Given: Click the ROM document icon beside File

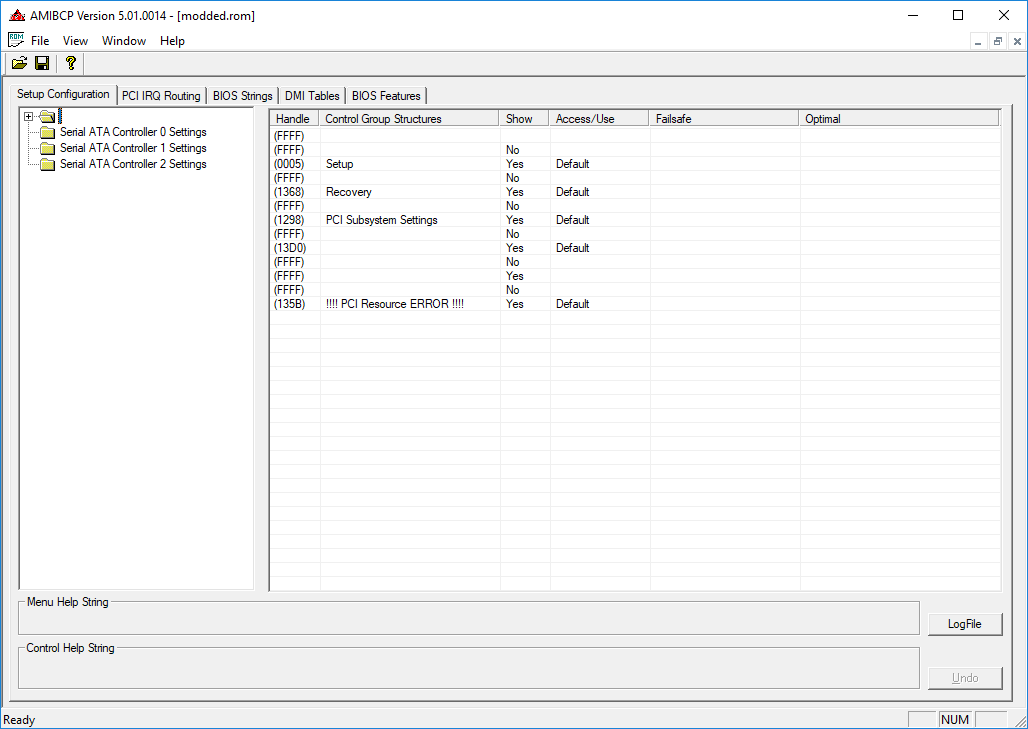Looking at the screenshot, I should pyautogui.click(x=16, y=40).
